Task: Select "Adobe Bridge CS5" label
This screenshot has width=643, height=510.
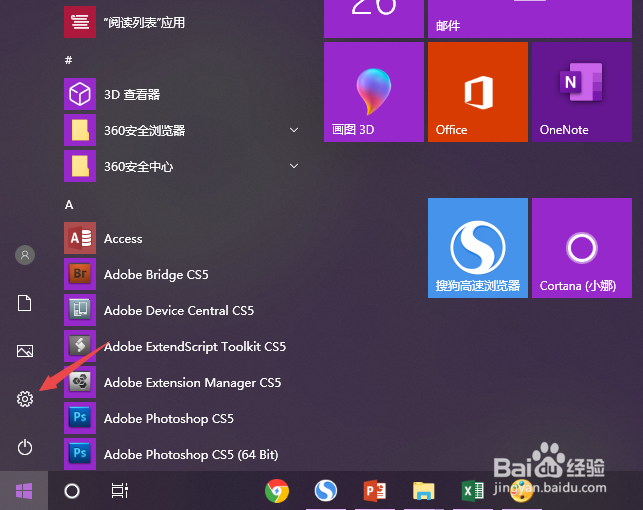Action: point(156,274)
